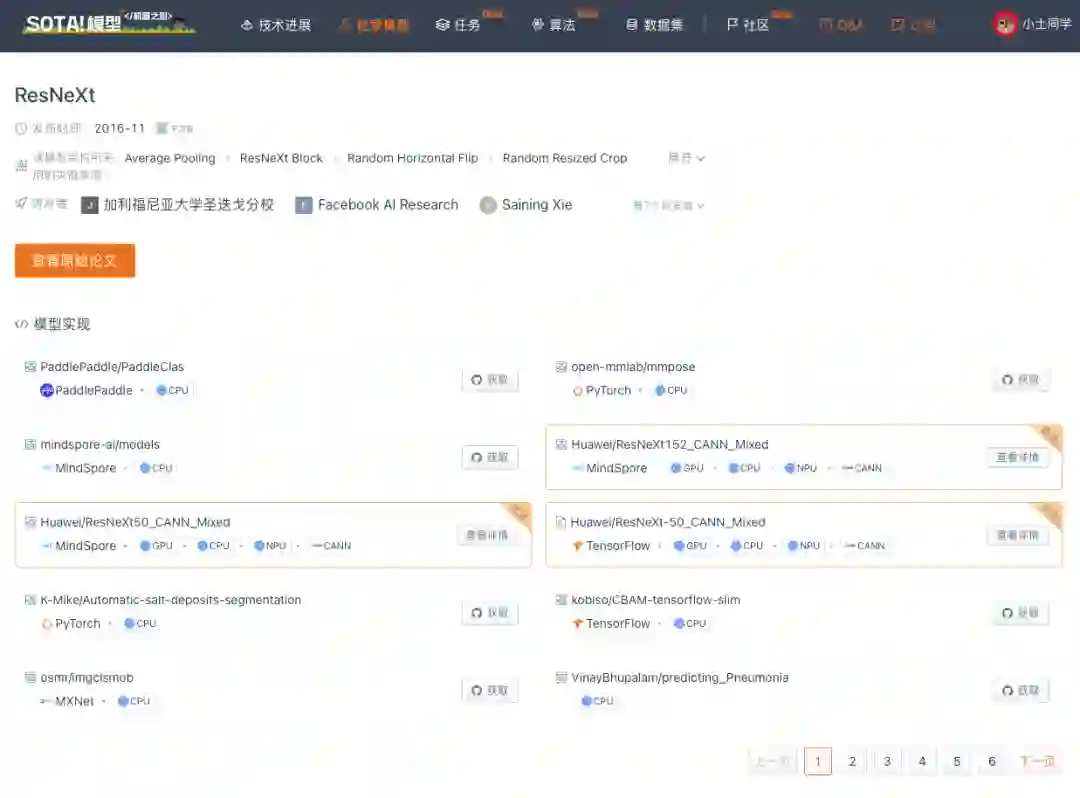Click view details button for ResNeXt-50_CANN_Mixed

pos(1017,536)
